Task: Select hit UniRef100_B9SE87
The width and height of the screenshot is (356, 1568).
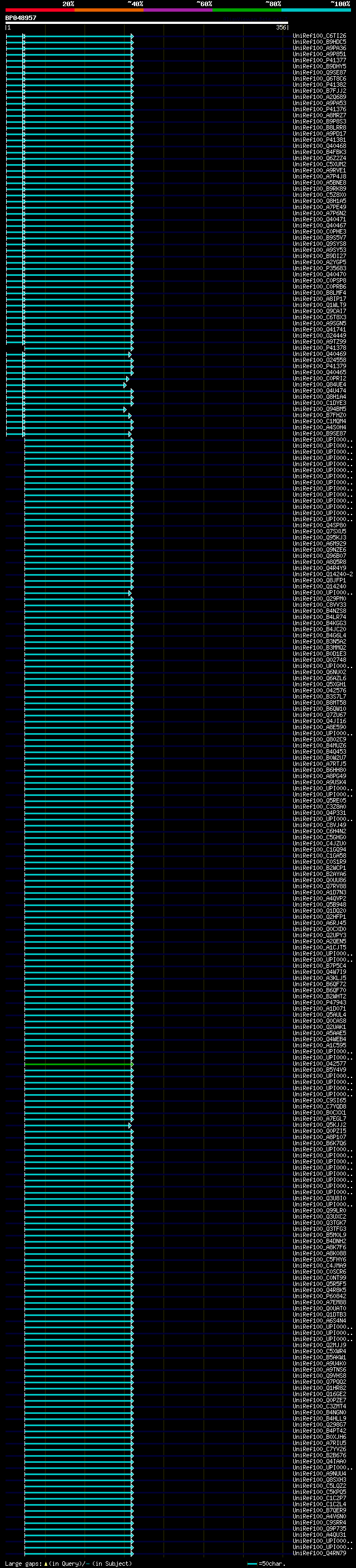Action: tap(319, 433)
